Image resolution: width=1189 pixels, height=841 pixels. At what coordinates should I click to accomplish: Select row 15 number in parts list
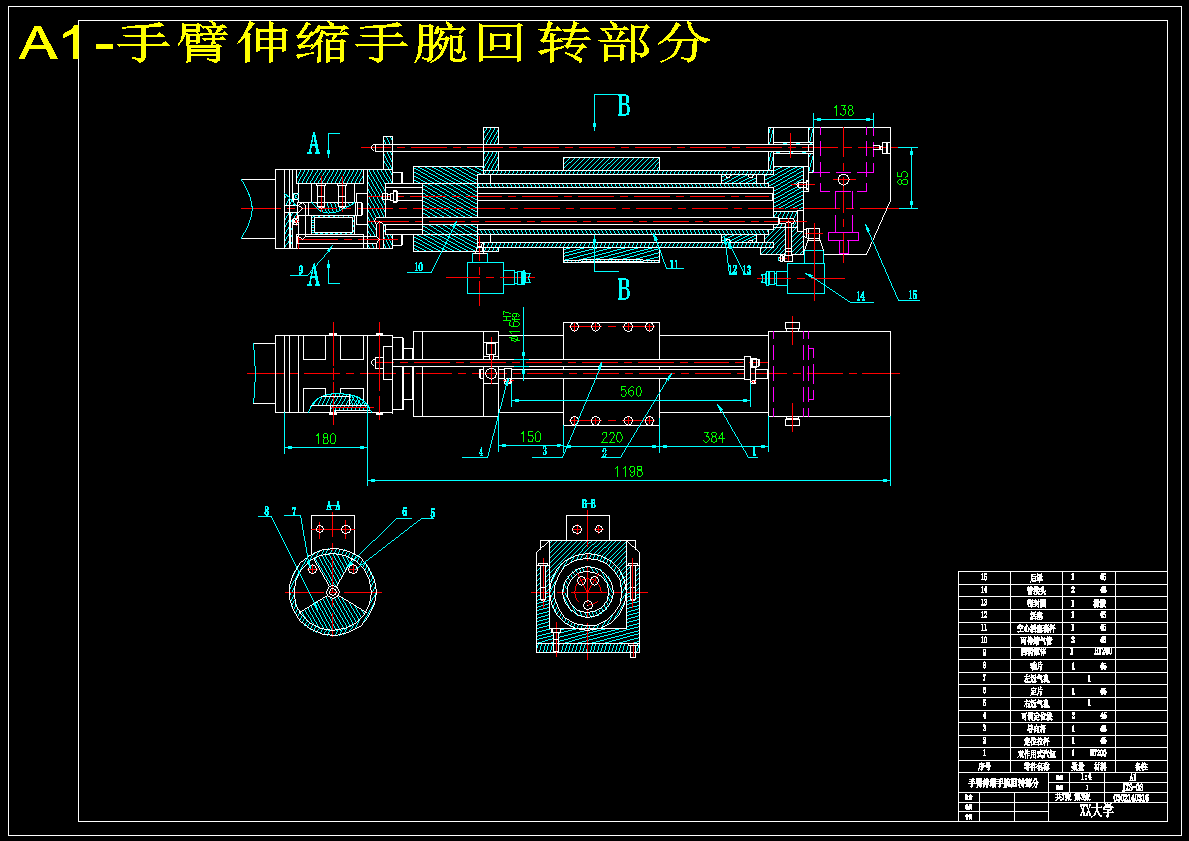click(984, 578)
